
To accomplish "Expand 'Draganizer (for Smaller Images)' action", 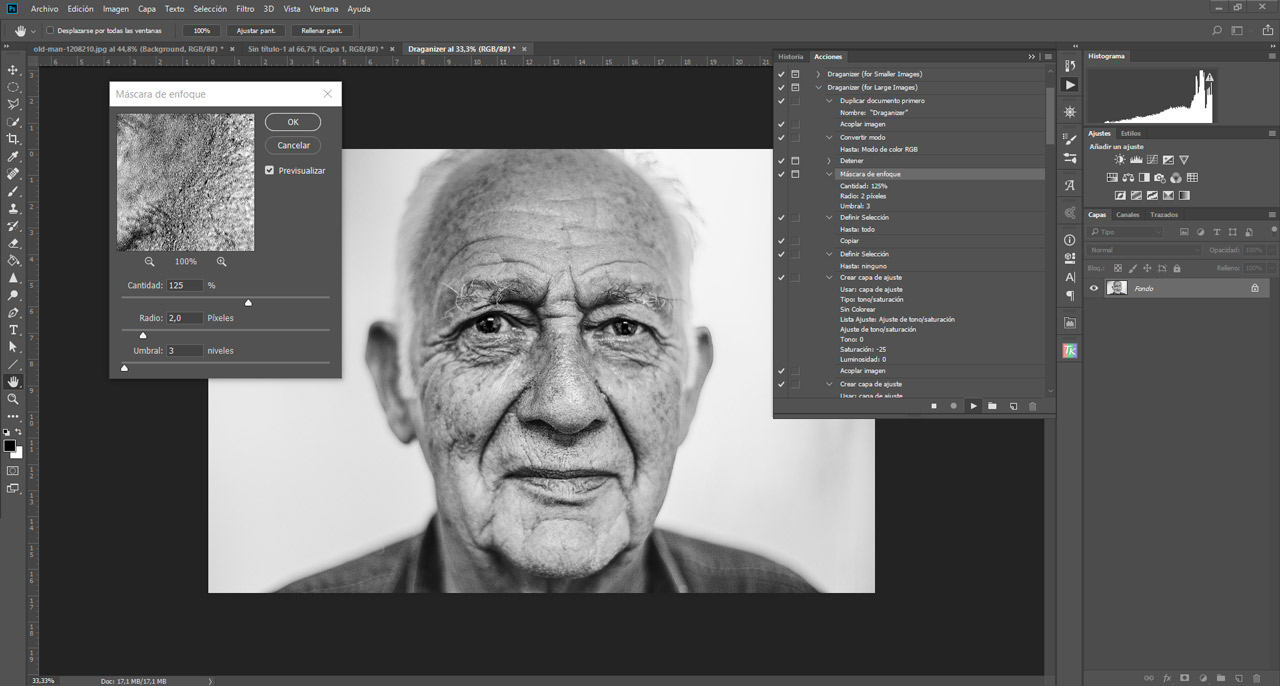I will 818,74.
